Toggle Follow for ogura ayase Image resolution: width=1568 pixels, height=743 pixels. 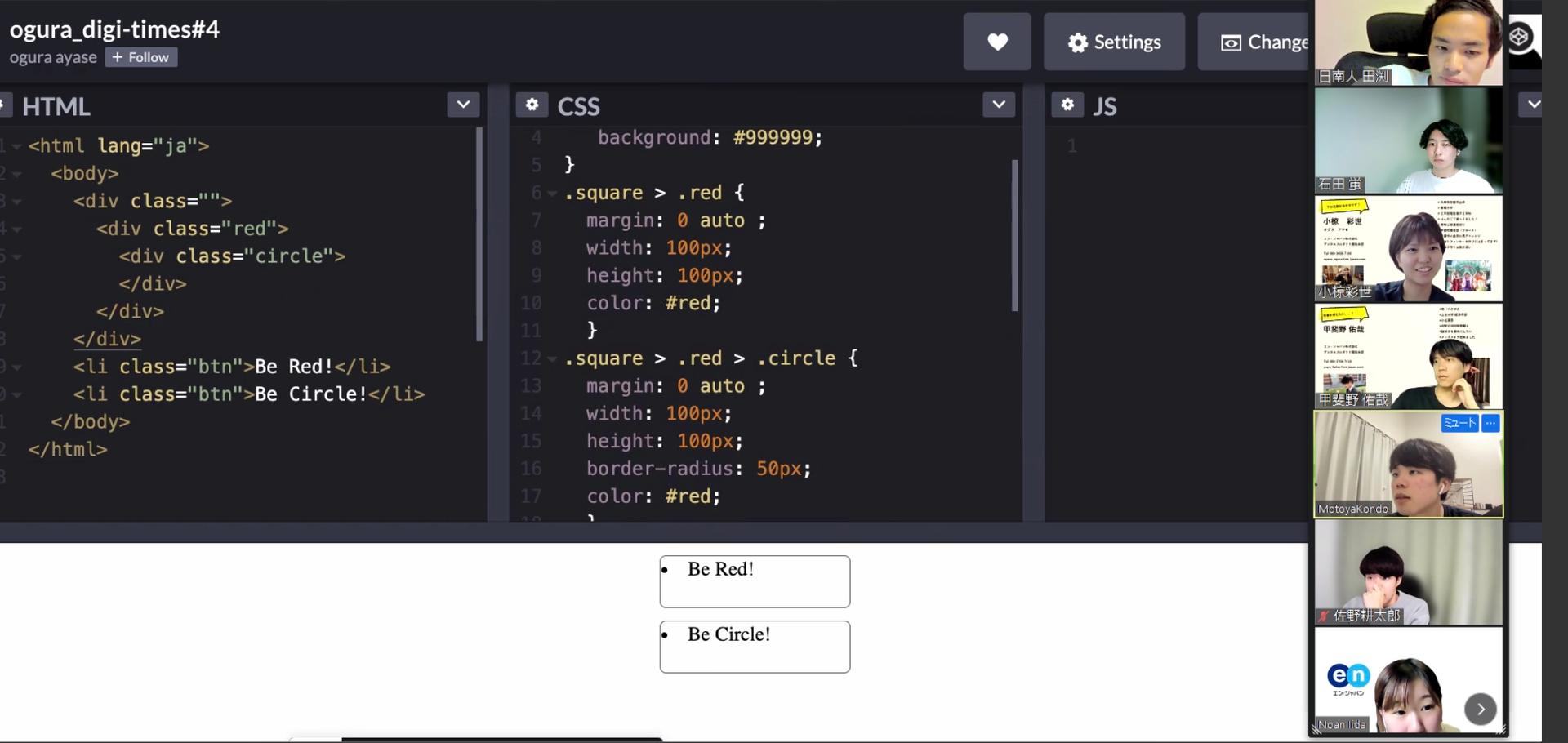point(140,57)
